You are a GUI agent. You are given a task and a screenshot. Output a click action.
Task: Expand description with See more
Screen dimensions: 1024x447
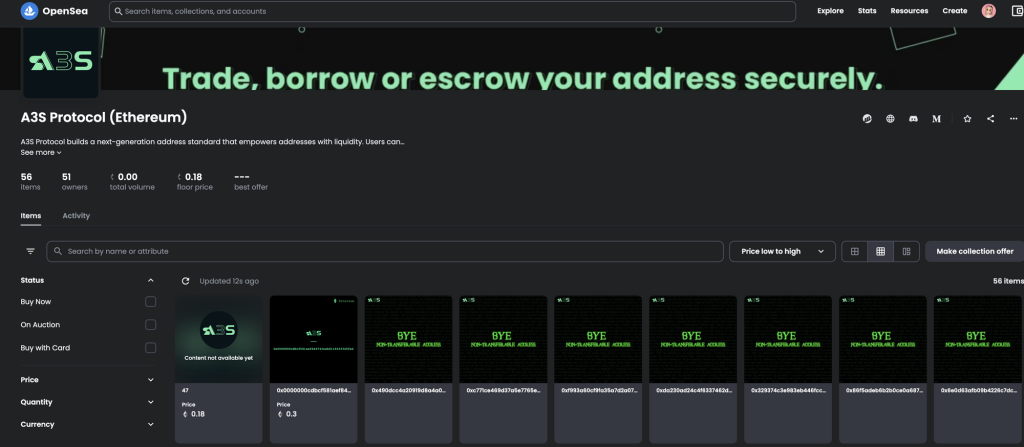pyautogui.click(x=40, y=152)
